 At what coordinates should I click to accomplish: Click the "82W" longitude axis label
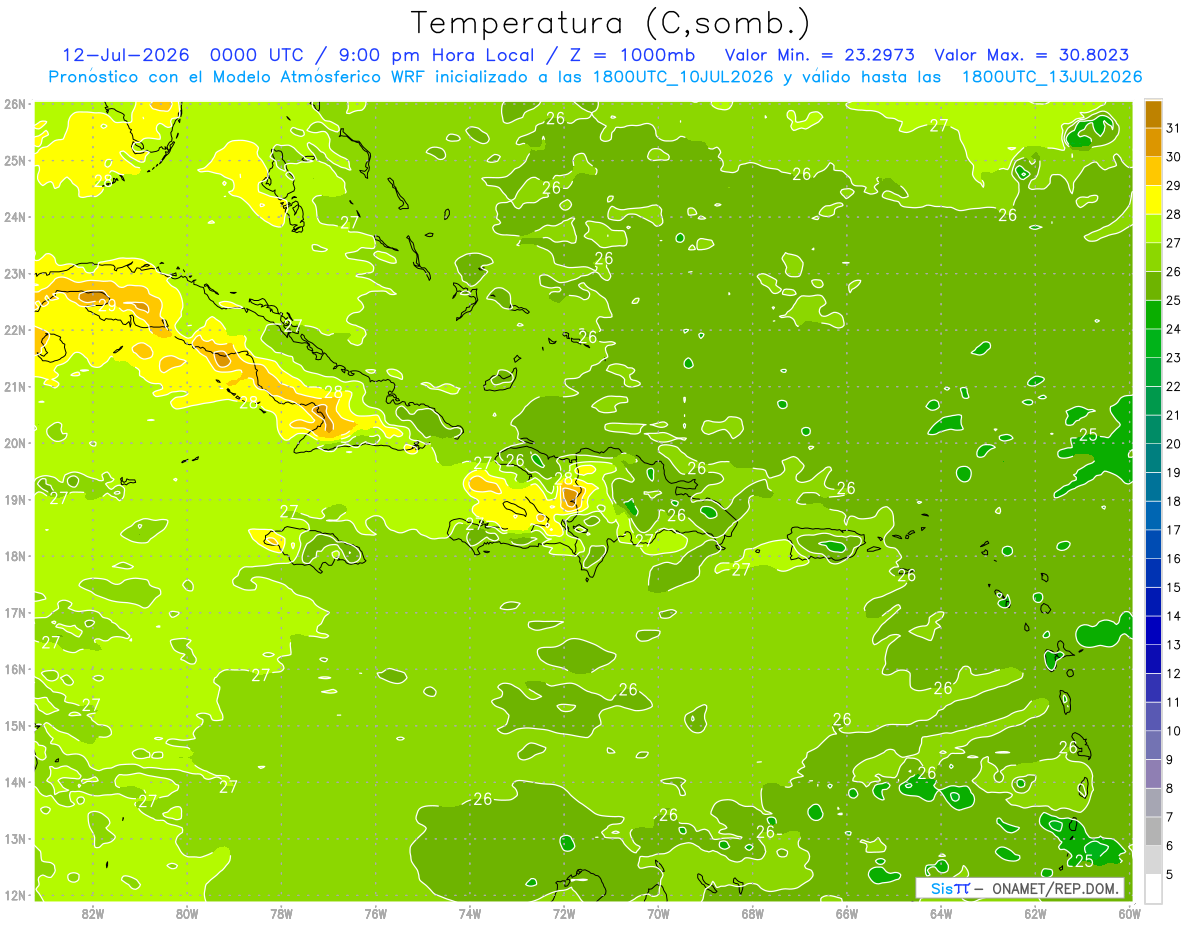(92, 912)
